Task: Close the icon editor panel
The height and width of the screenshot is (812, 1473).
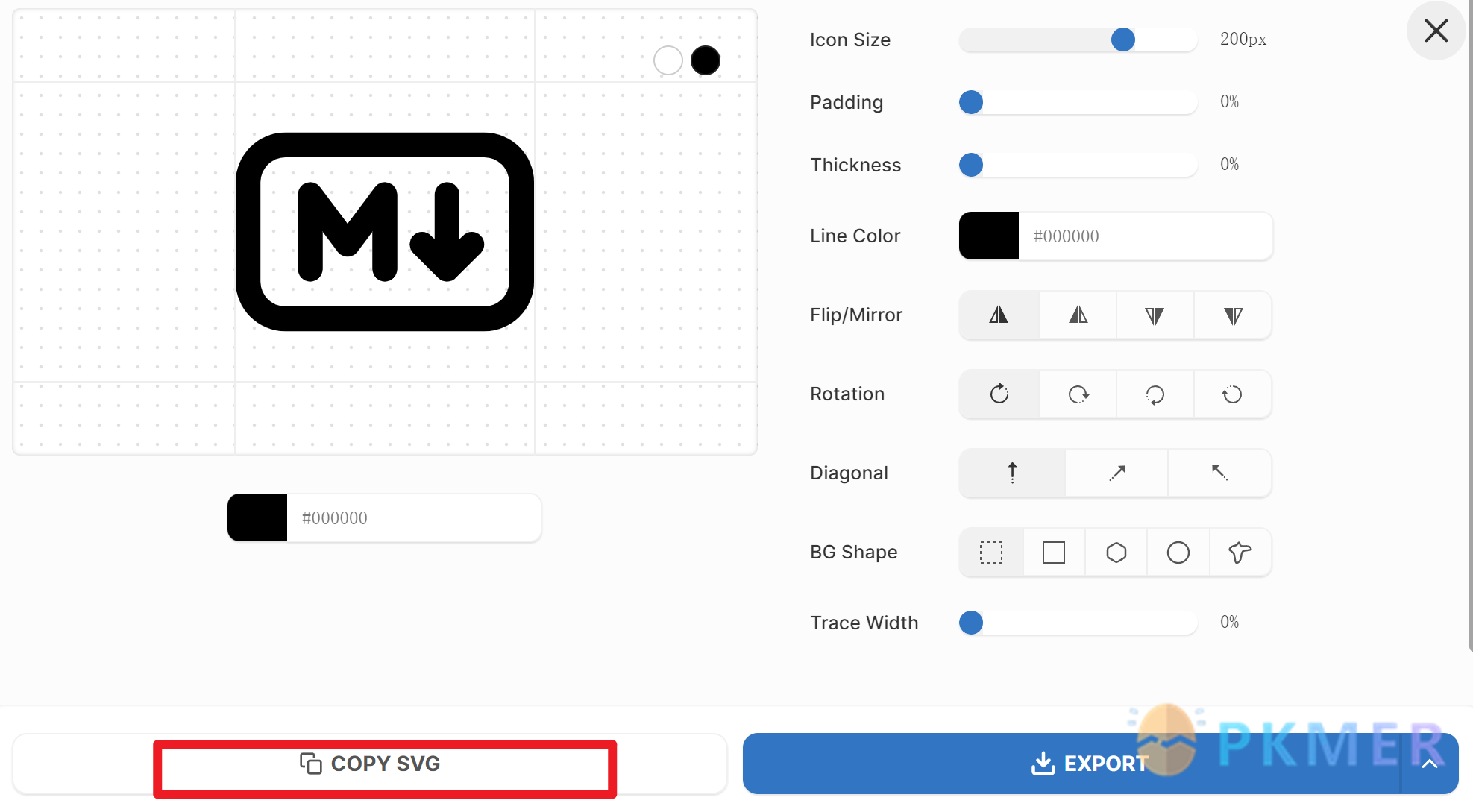Action: [x=1436, y=31]
